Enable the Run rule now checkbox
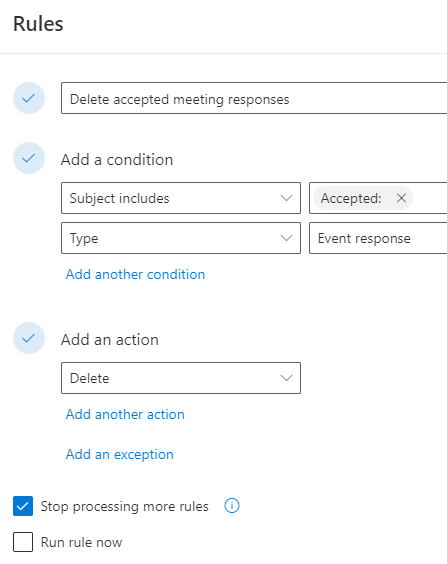This screenshot has height=564, width=447. [23, 542]
